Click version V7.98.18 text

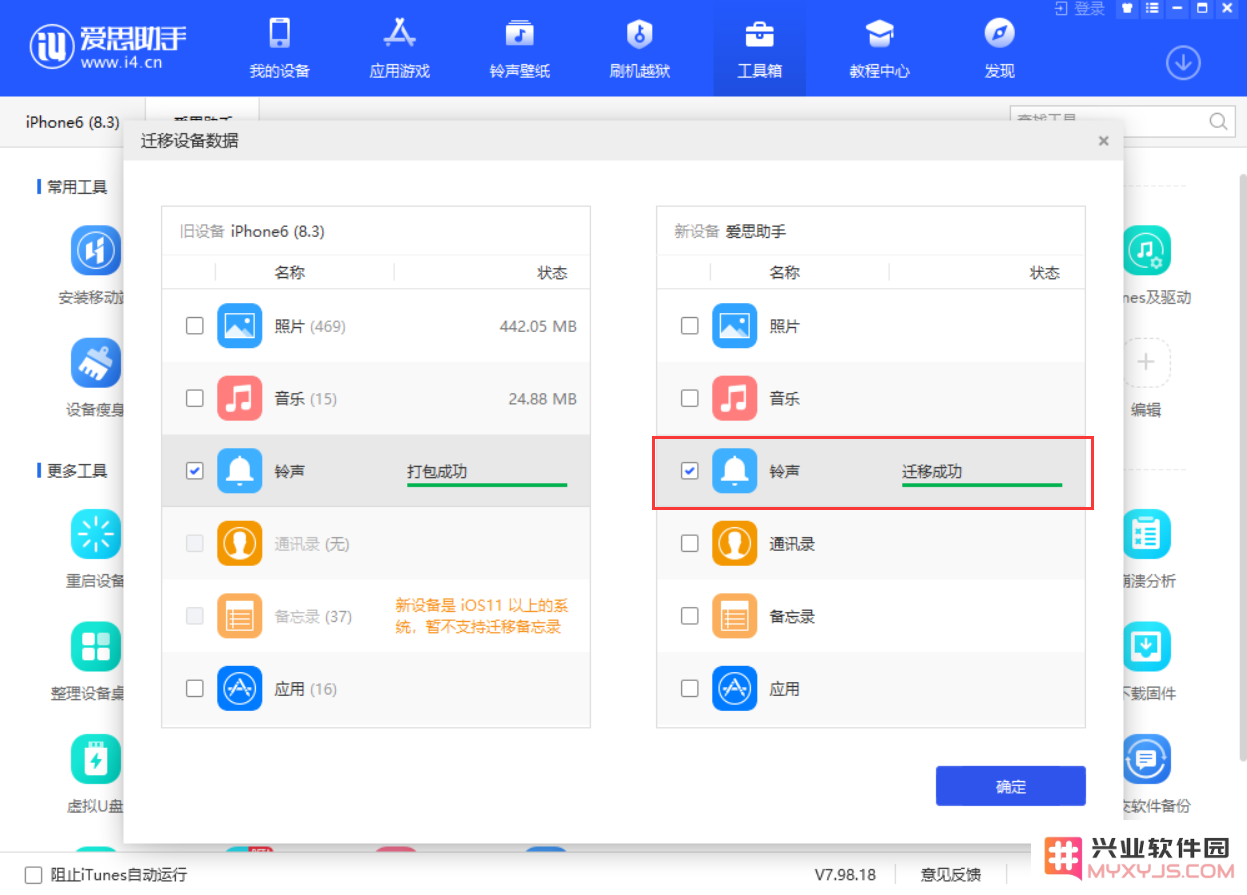845,874
